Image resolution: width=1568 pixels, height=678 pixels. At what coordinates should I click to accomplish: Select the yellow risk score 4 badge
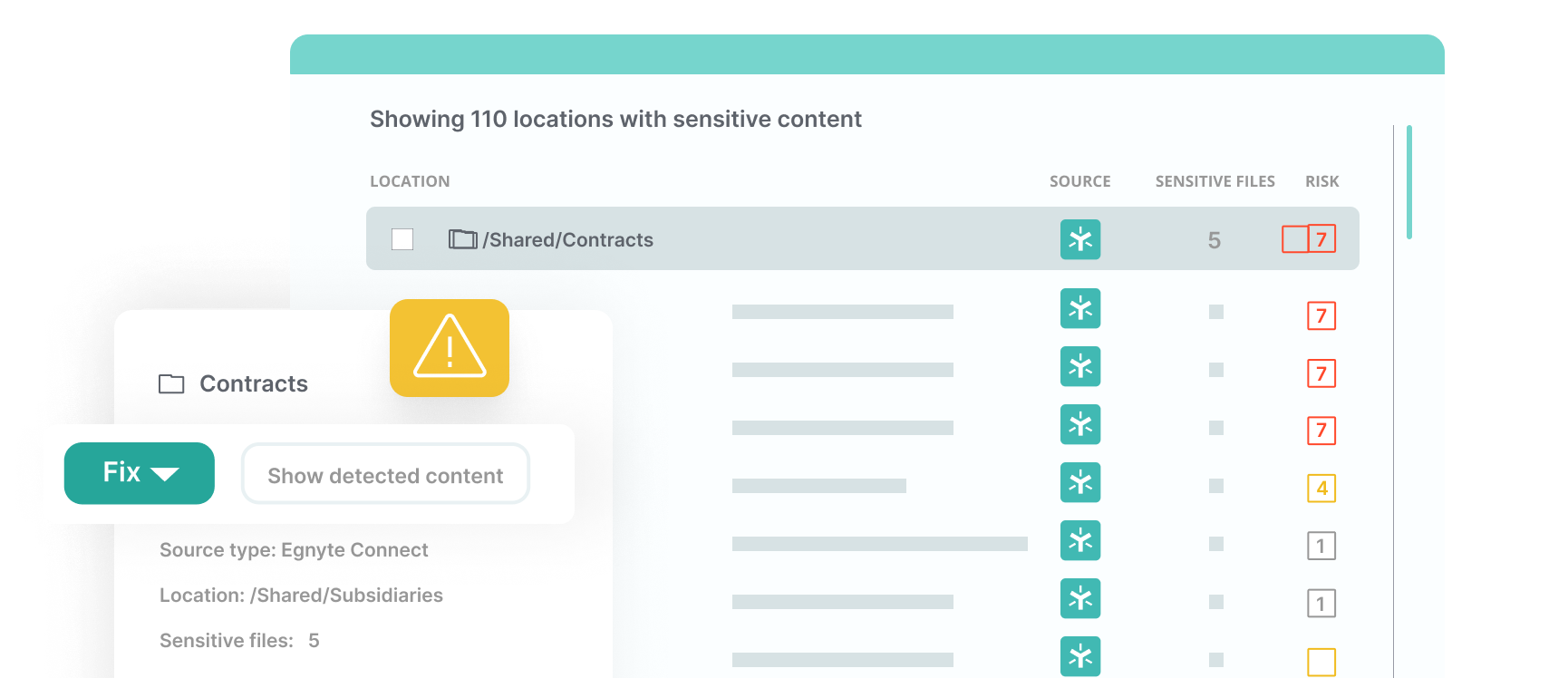[1321, 489]
